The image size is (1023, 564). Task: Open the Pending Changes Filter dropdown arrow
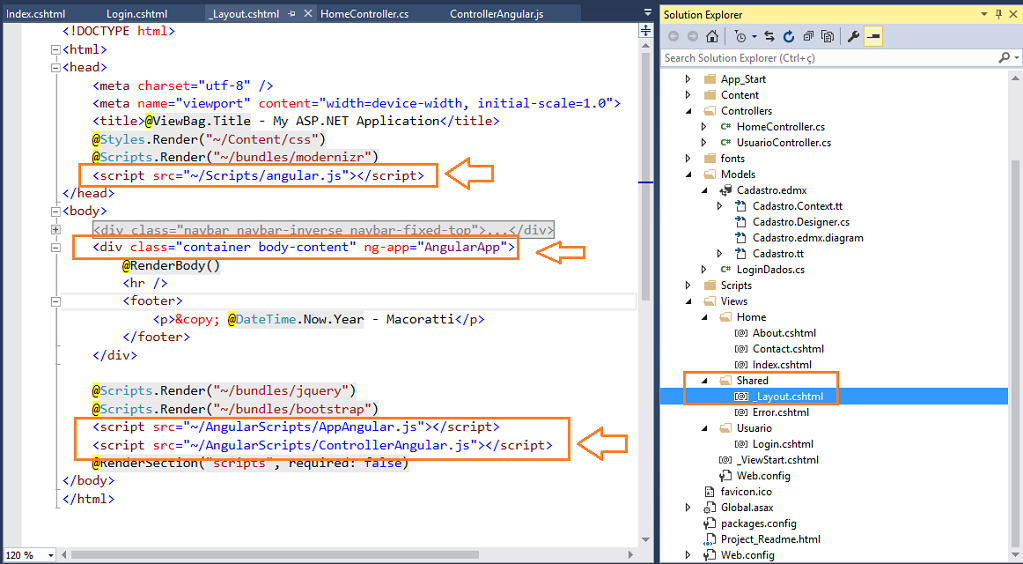[x=754, y=37]
